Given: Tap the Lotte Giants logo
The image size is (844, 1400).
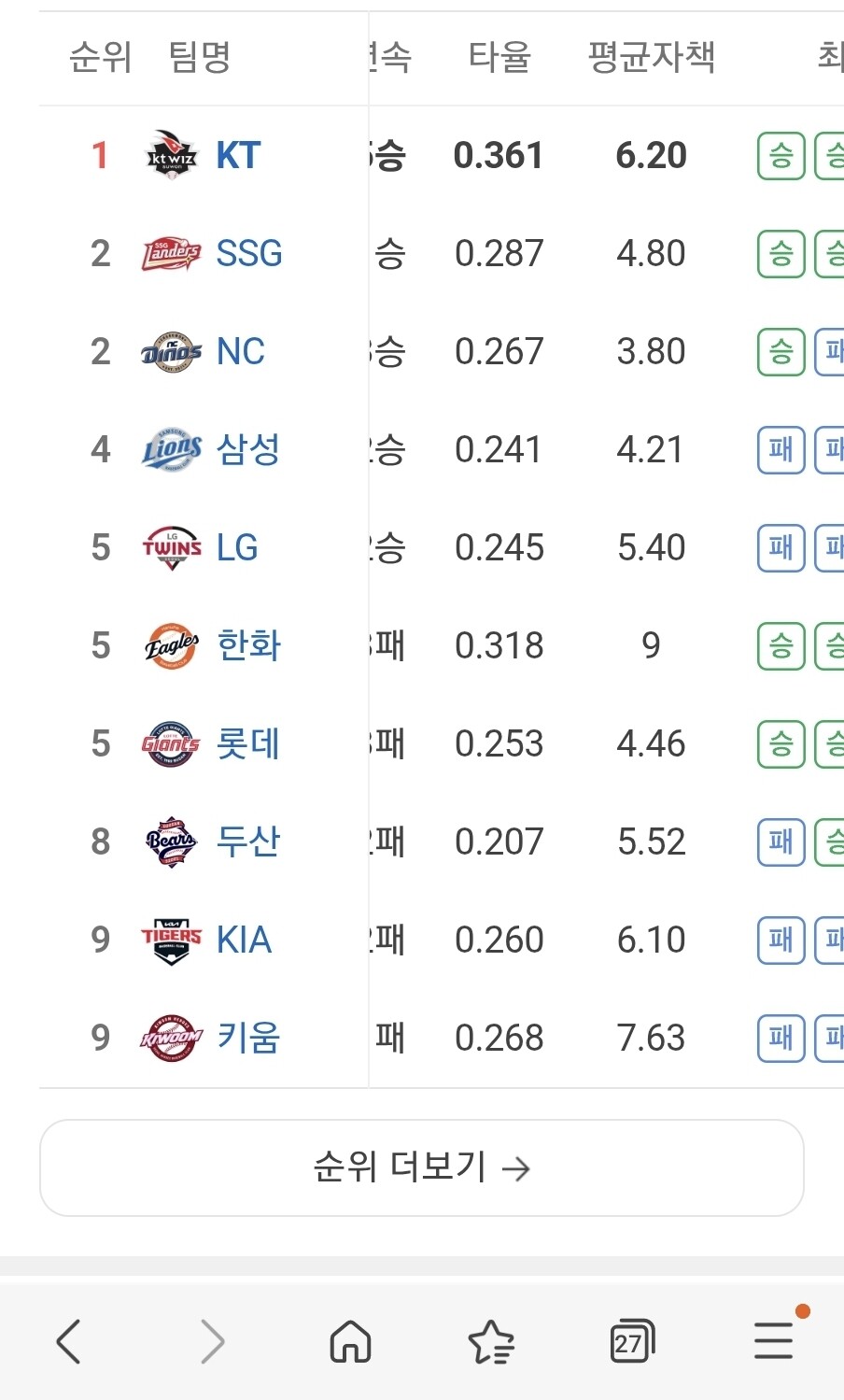Looking at the screenshot, I should tap(172, 743).
